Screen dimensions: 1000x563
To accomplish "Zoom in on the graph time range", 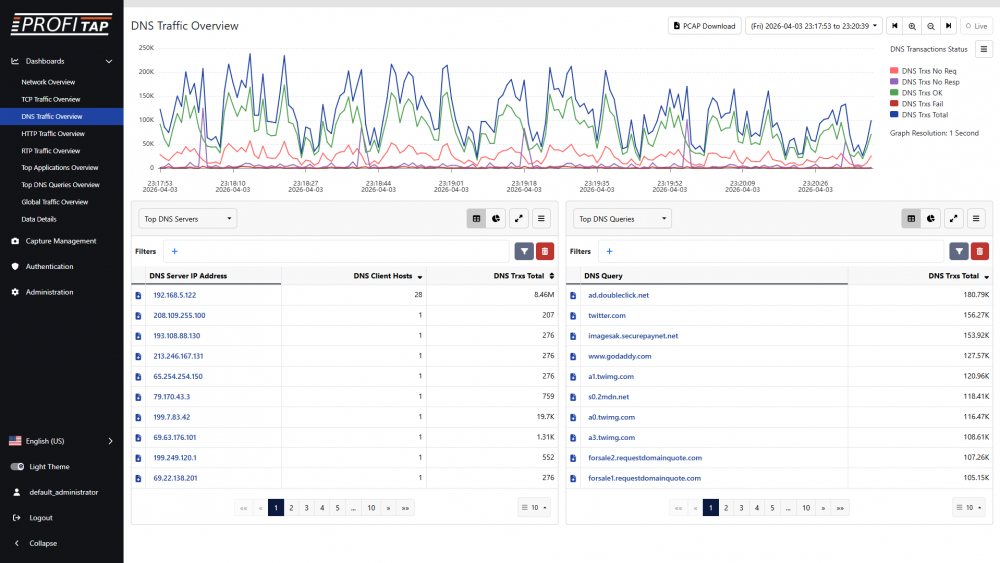I will 912,26.
